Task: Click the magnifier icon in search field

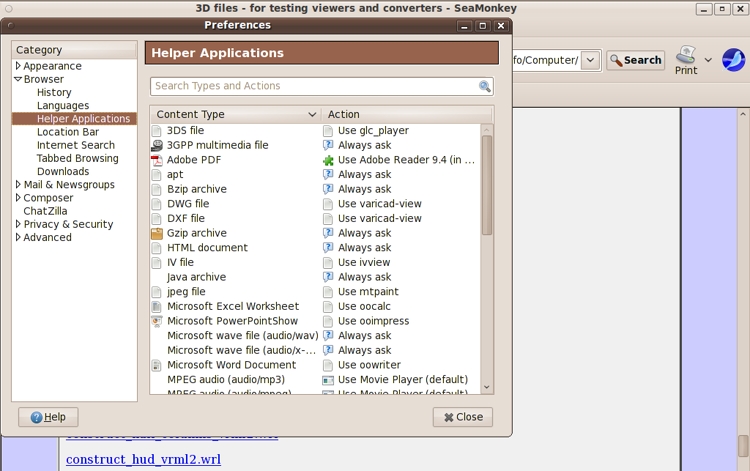Action: [x=485, y=87]
